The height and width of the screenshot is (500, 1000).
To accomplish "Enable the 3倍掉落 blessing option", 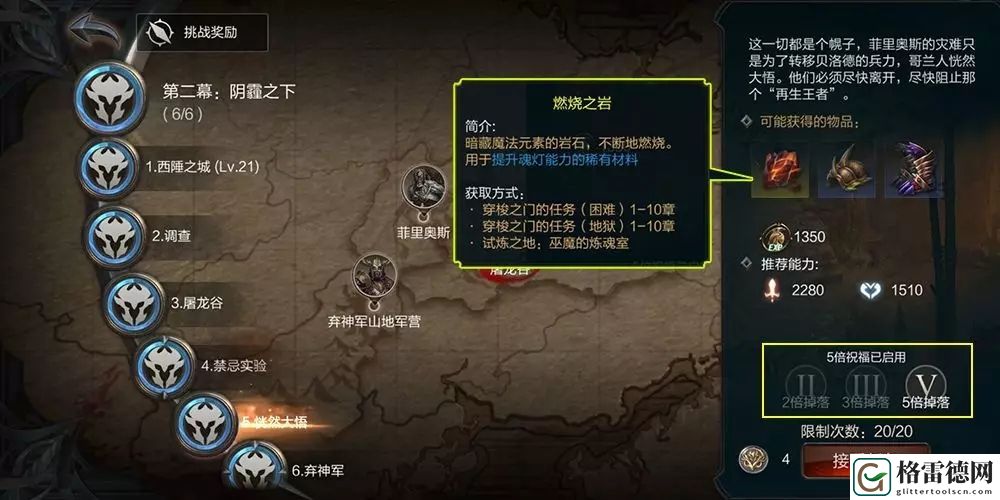I will [x=865, y=387].
